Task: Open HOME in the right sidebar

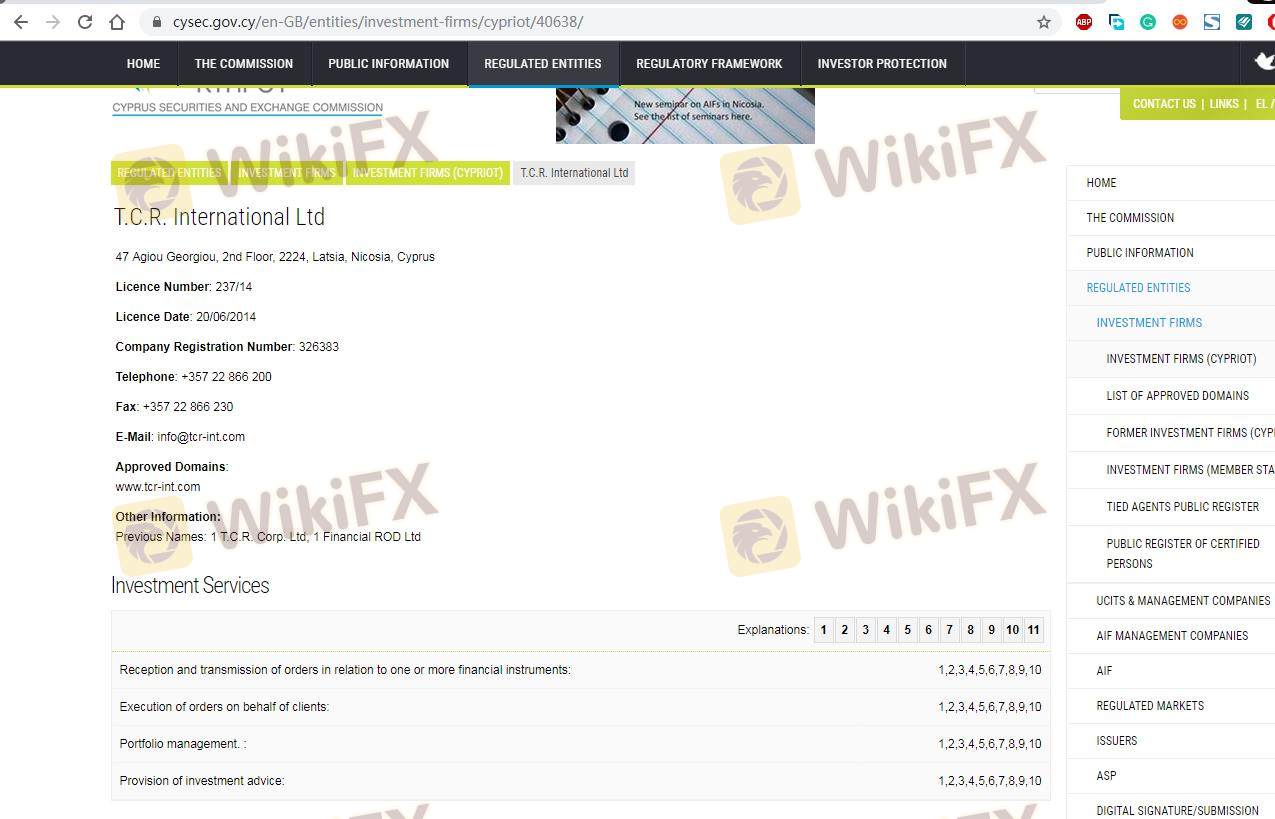Action: [1171, 183]
